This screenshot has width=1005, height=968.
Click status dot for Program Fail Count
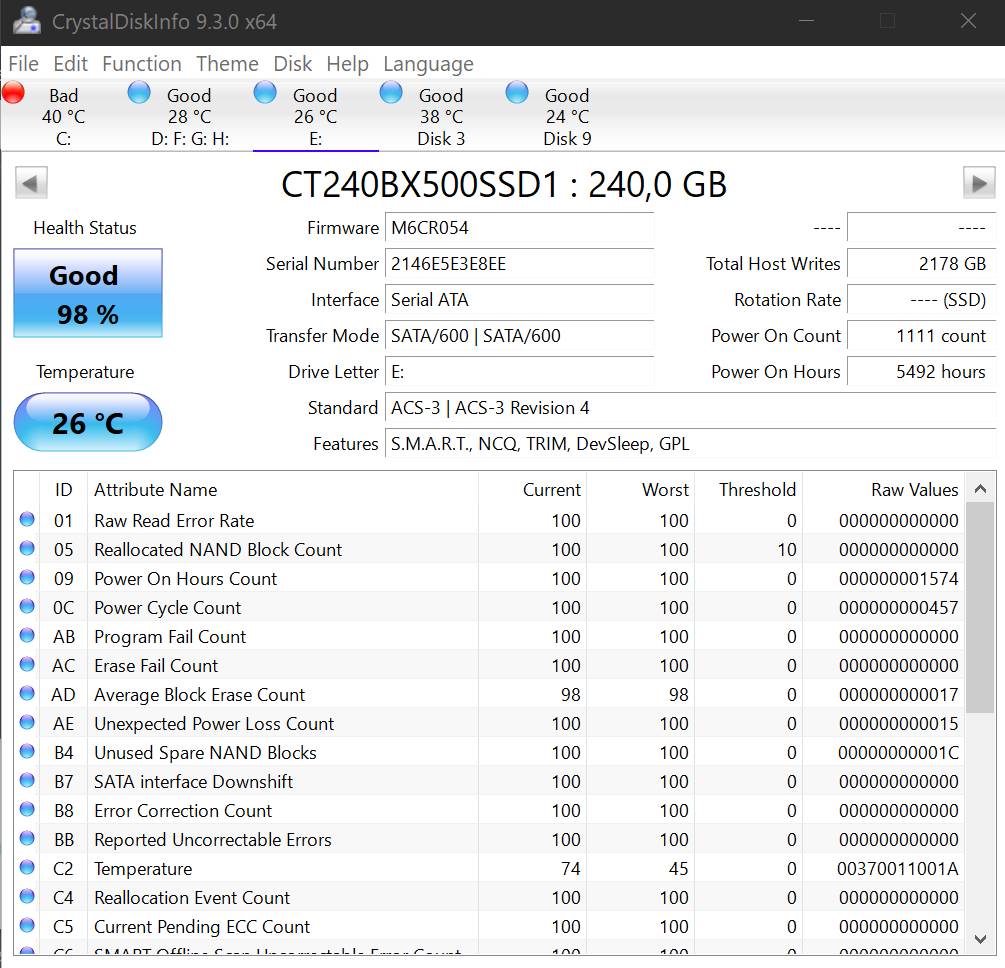(27, 635)
